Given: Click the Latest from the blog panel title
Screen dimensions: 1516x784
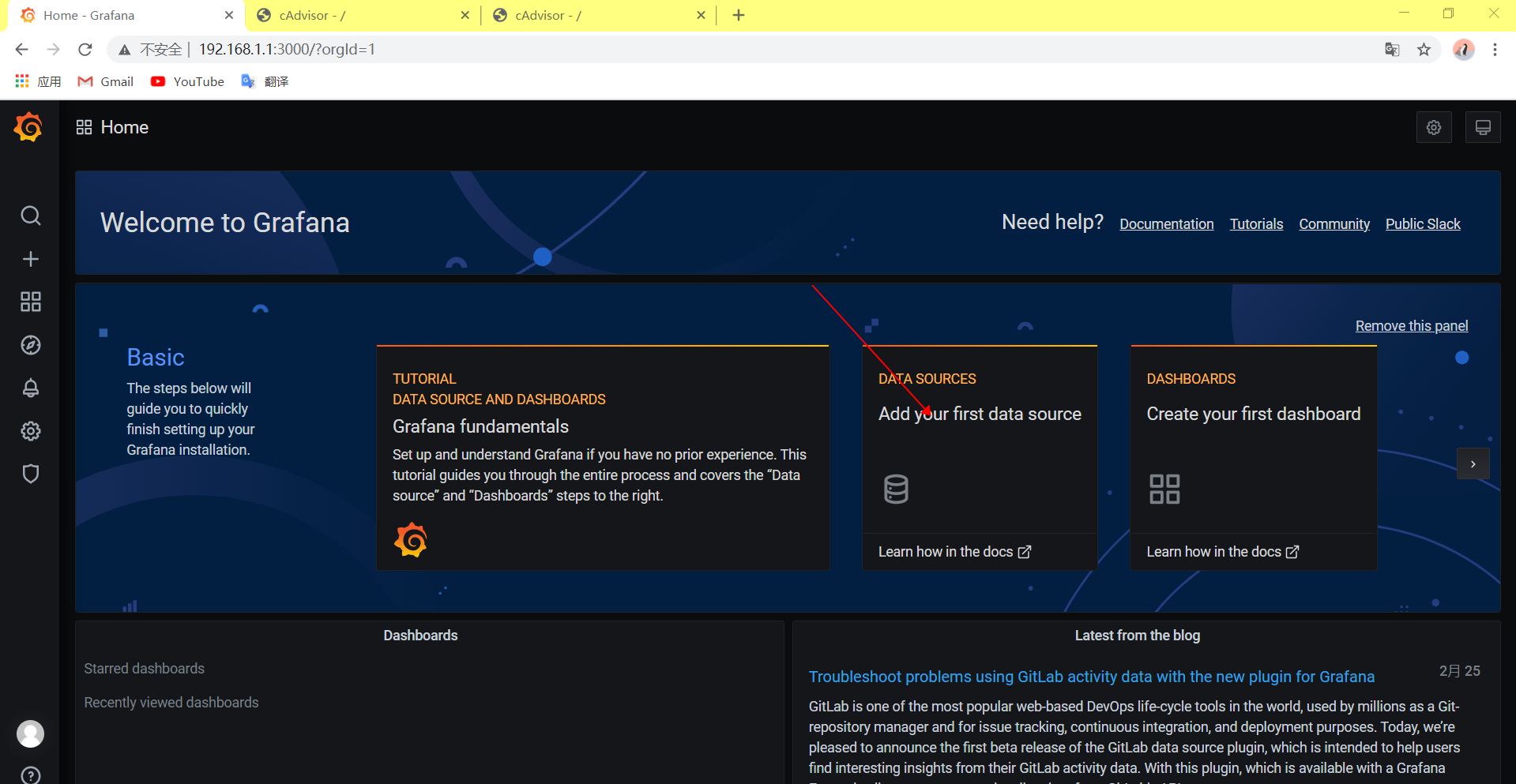Looking at the screenshot, I should click(x=1137, y=636).
